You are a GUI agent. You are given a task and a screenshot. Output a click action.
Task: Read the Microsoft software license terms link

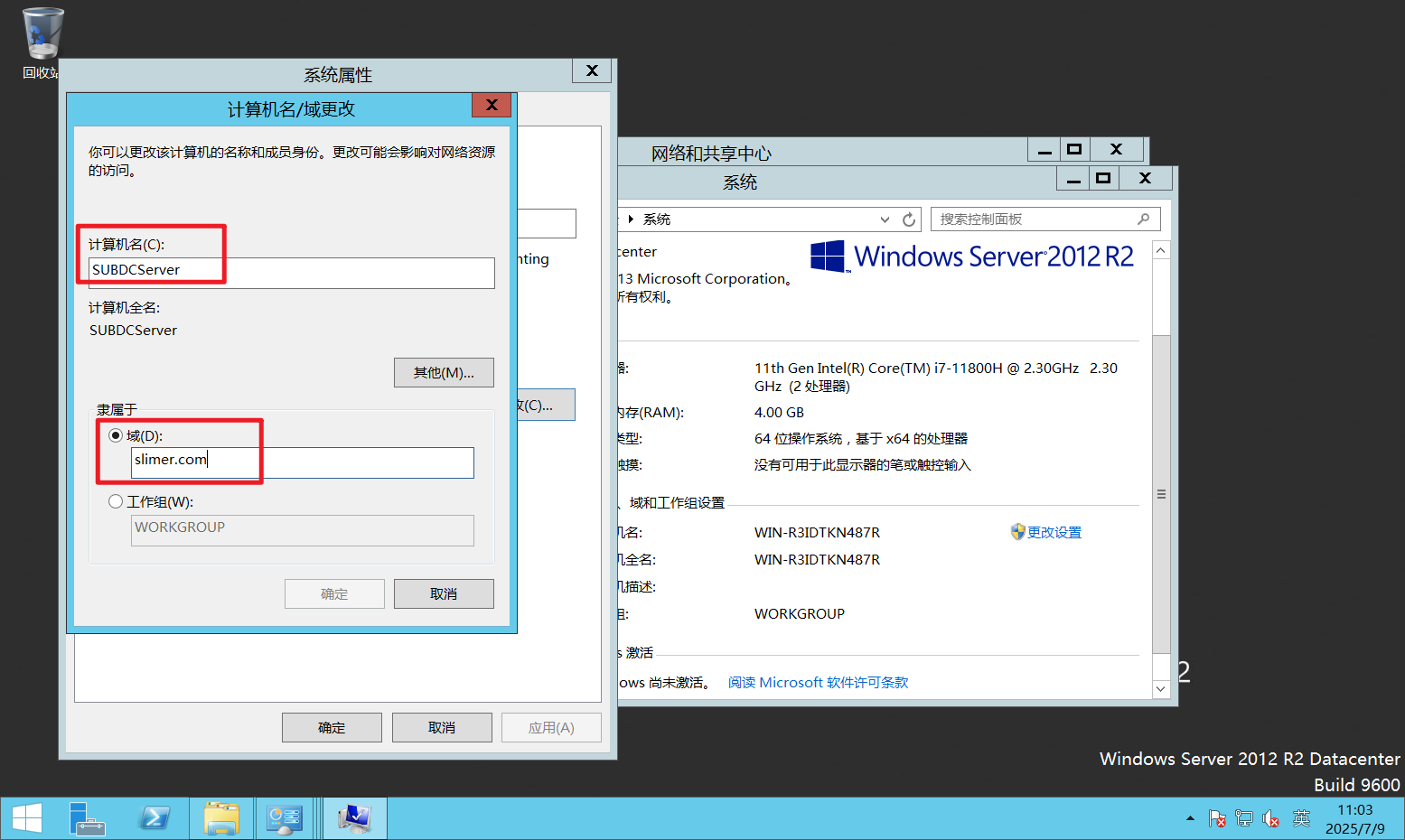819,682
